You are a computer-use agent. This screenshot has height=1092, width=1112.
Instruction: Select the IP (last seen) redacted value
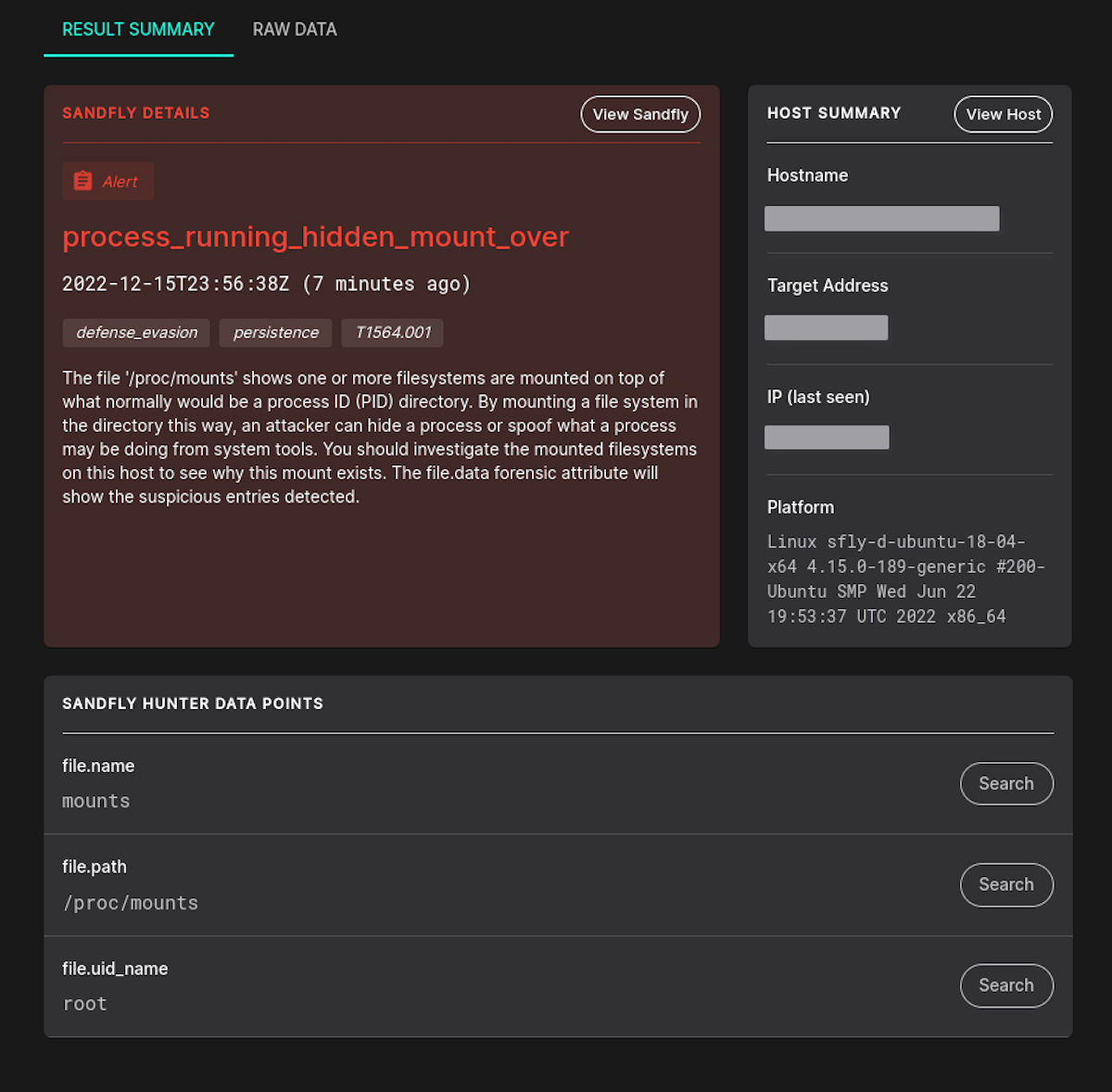826,437
